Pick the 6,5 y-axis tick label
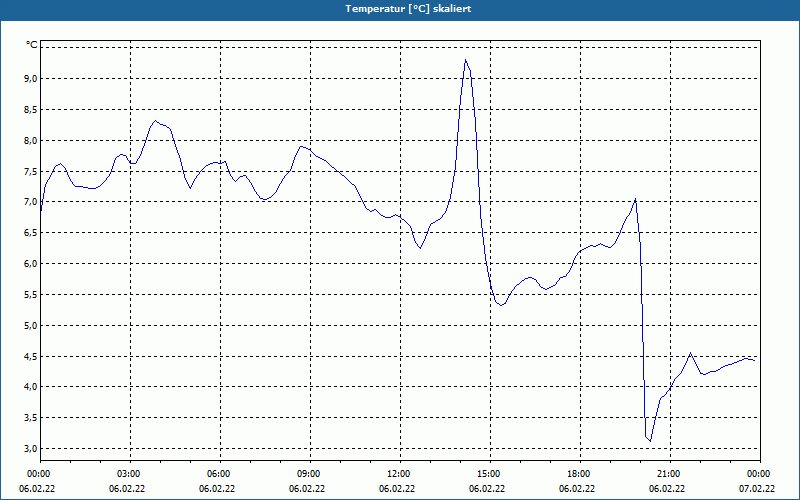 click(x=31, y=233)
